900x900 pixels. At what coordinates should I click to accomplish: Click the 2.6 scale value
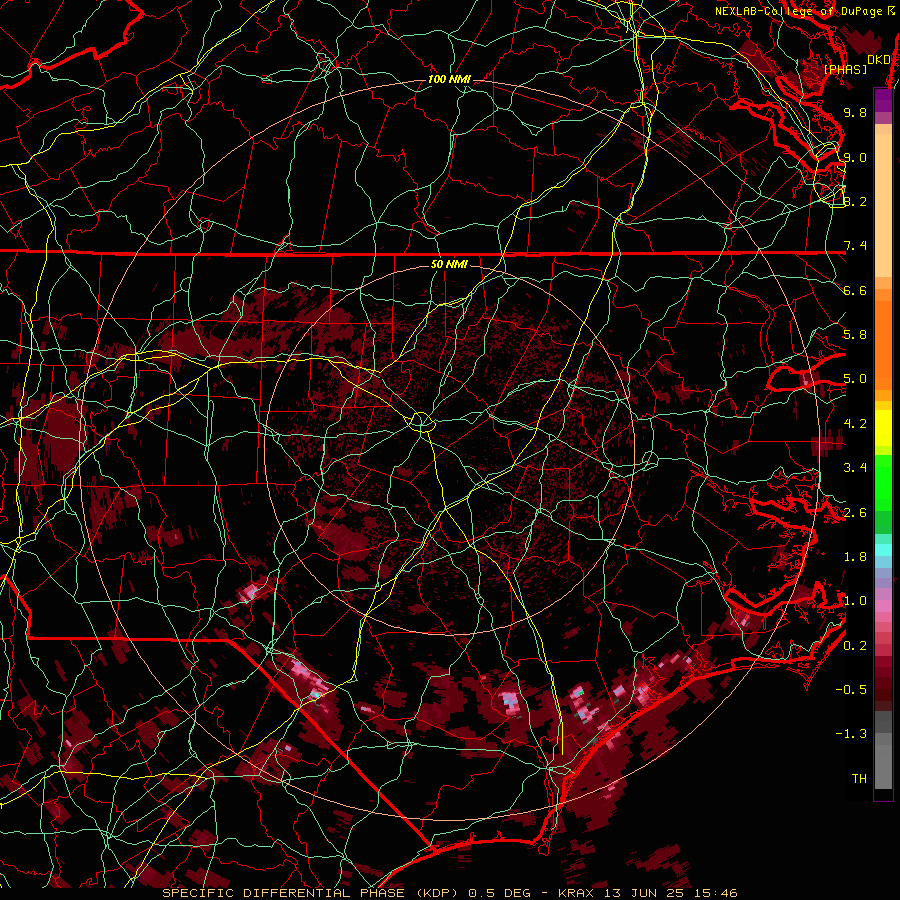pyautogui.click(x=855, y=513)
